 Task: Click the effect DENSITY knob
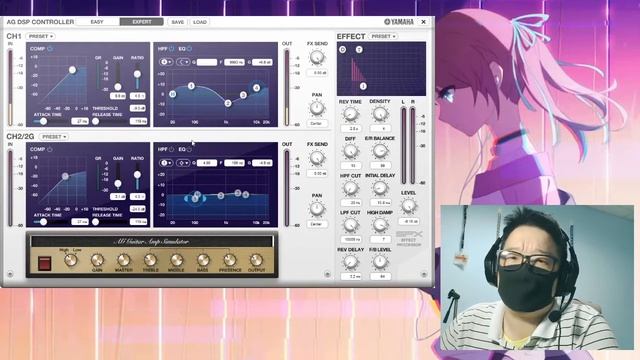tap(380, 114)
